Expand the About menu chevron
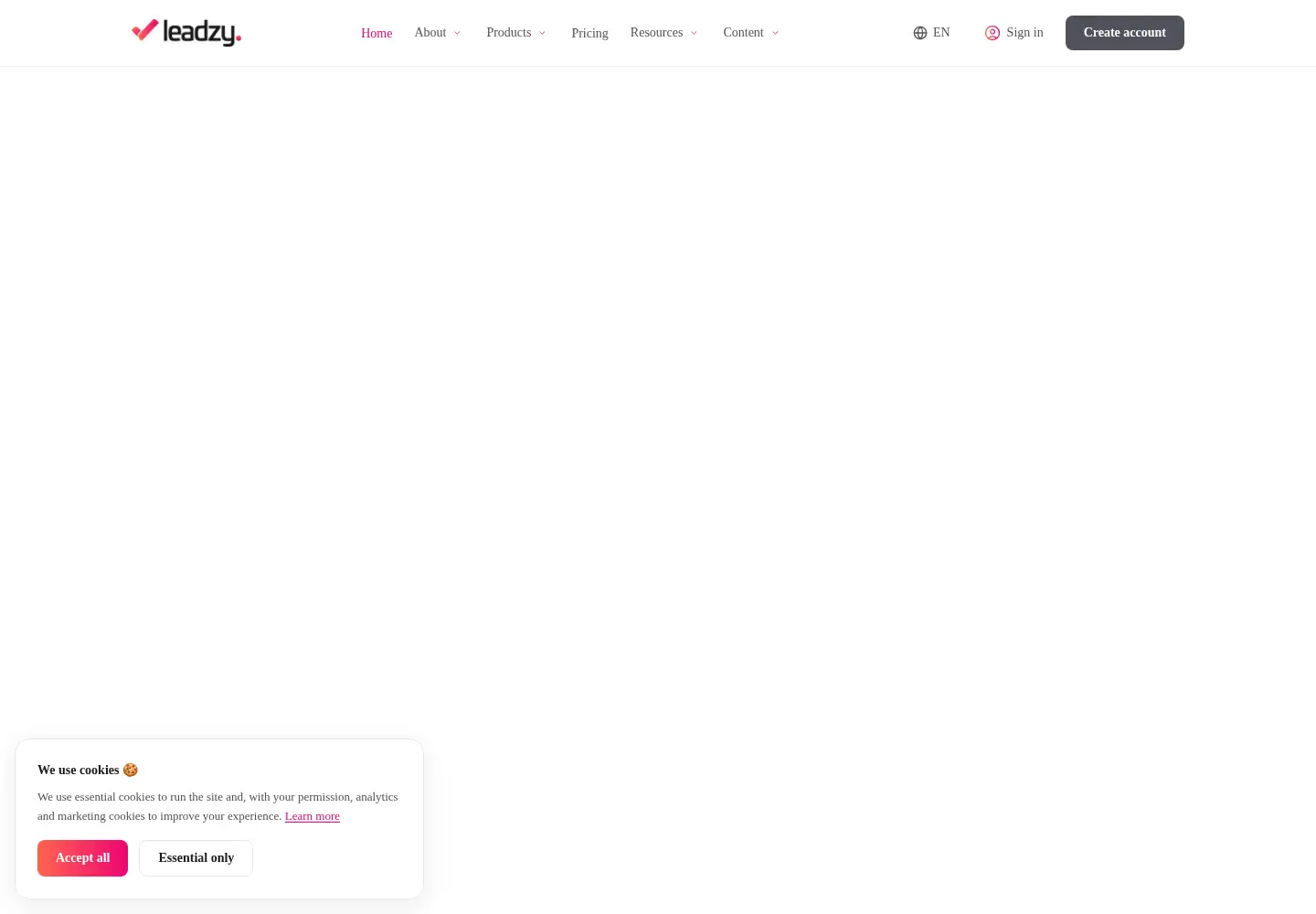 [x=457, y=33]
